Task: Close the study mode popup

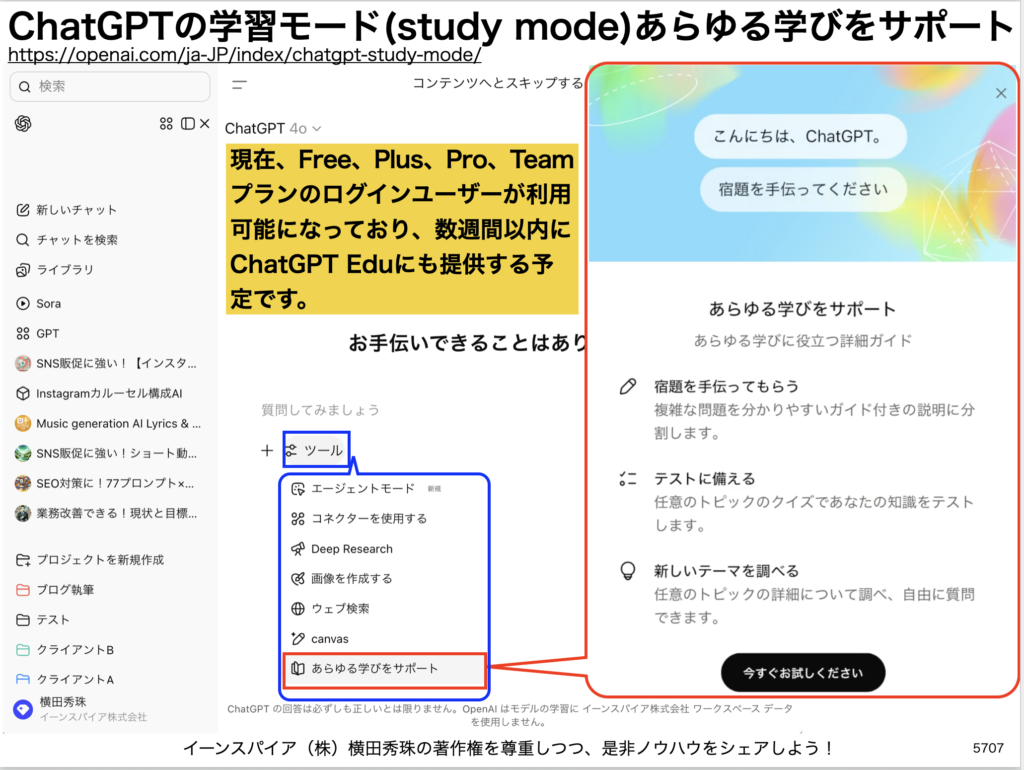Action: click(1000, 93)
